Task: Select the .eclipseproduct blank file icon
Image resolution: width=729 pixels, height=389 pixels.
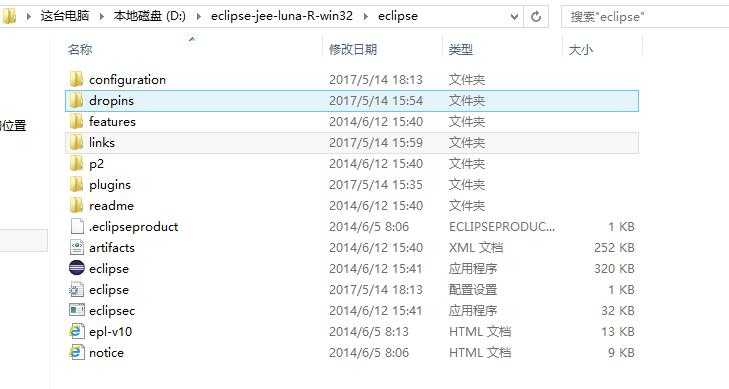Action: (x=77, y=226)
